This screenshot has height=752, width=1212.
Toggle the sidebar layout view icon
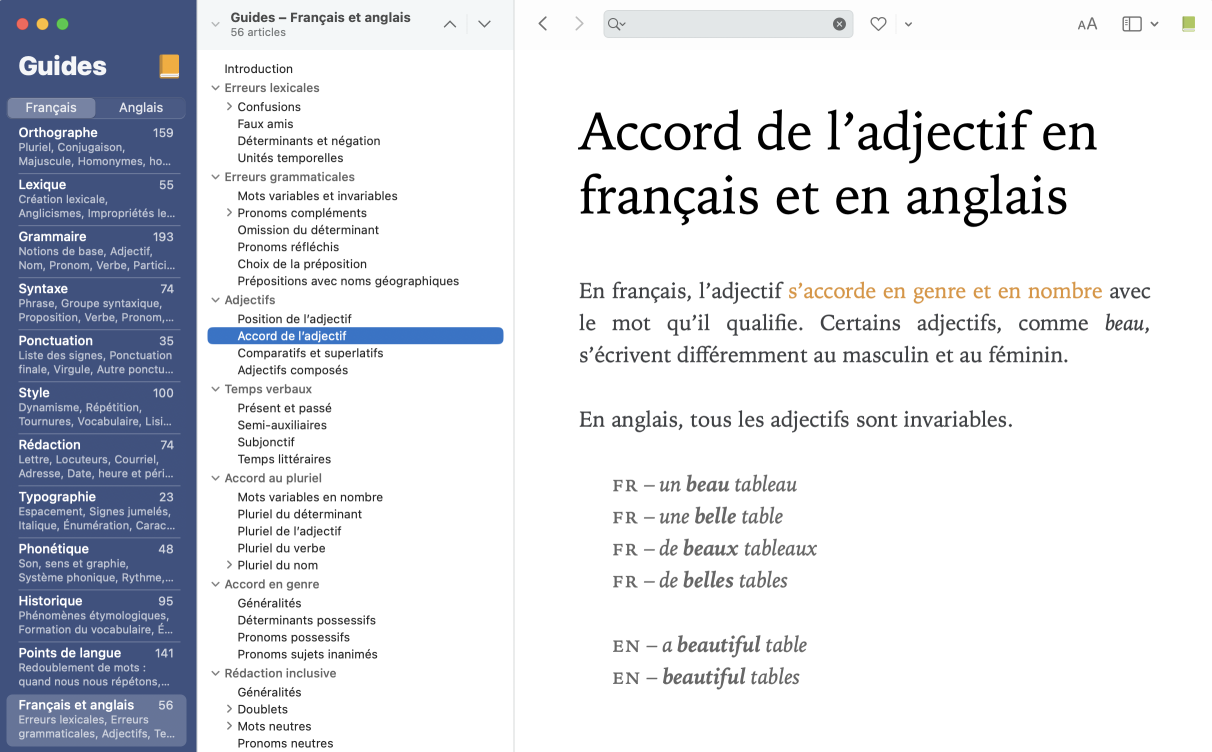(1133, 23)
